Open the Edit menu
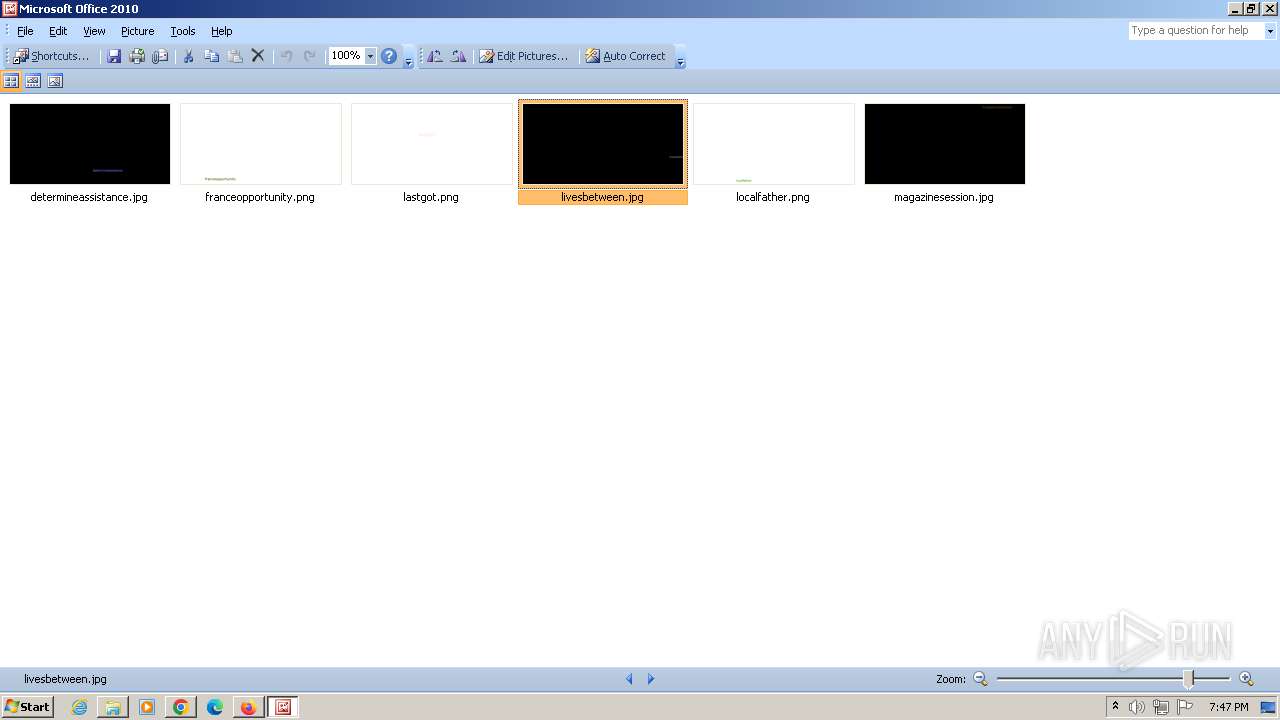Image resolution: width=1280 pixels, height=720 pixels. (58, 31)
